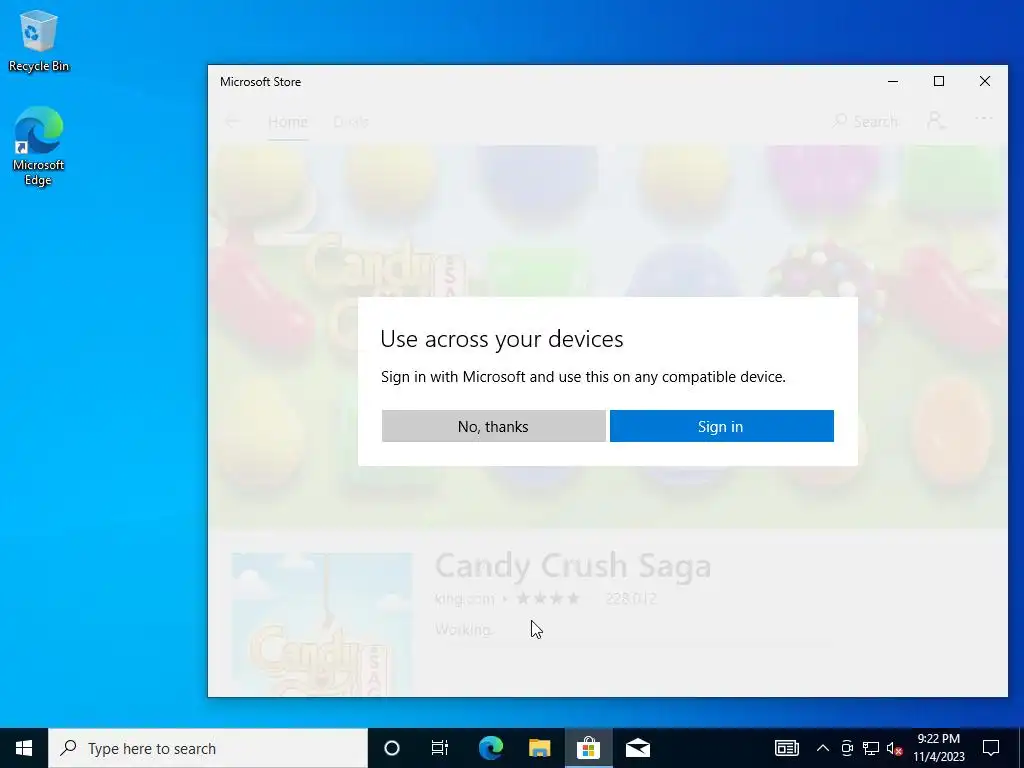Viewport: 1024px width, 768px height.
Task: Click the Sign in button
Action: coord(722,426)
